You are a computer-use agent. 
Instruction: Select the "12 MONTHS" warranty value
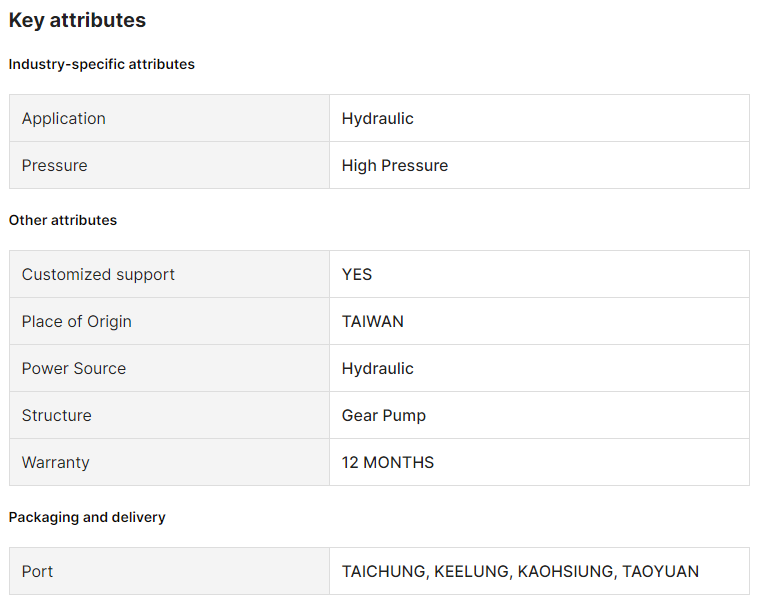(387, 462)
